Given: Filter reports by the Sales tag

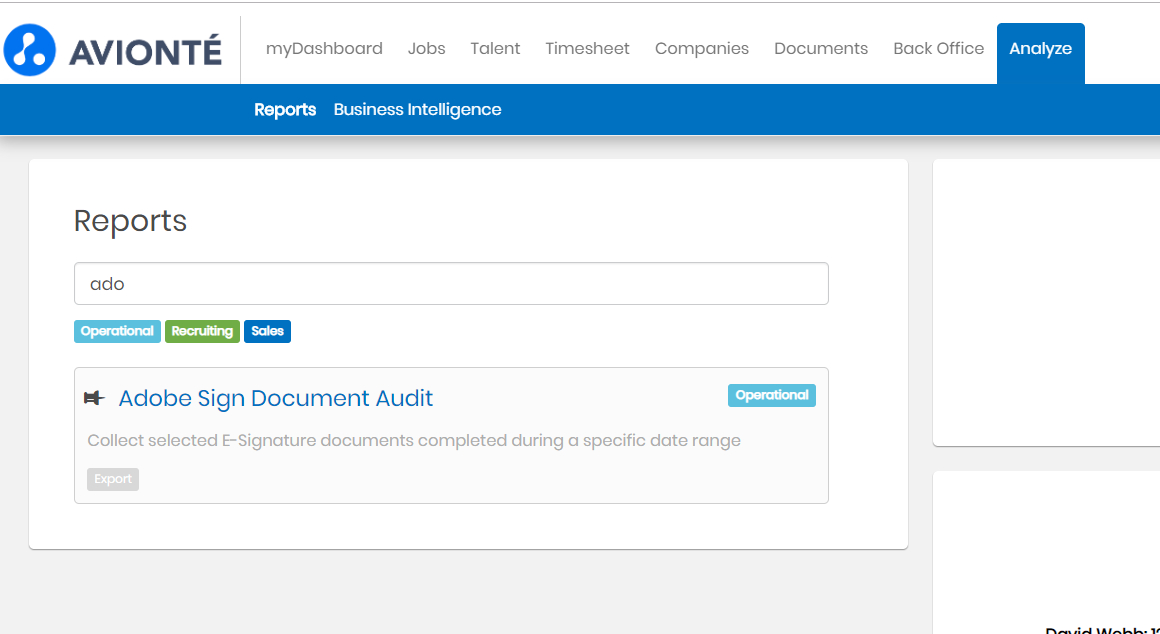Looking at the screenshot, I should 267,331.
